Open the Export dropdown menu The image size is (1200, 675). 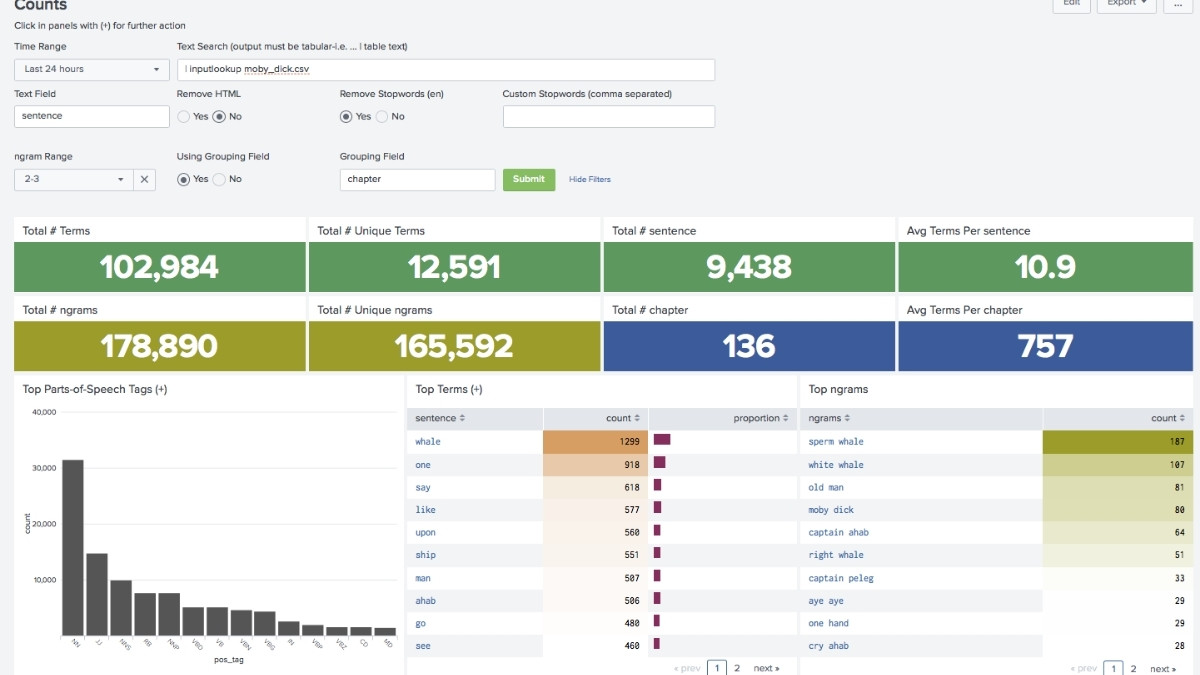1126,4
